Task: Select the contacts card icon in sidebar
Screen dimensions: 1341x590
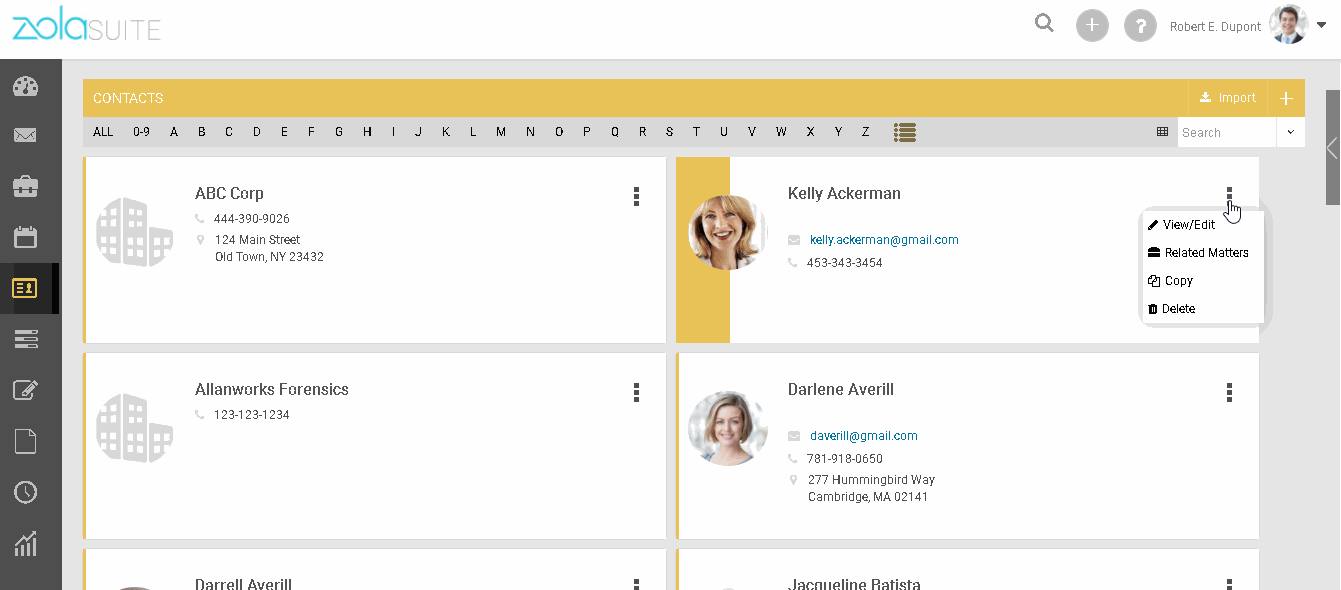Action: click(x=25, y=288)
